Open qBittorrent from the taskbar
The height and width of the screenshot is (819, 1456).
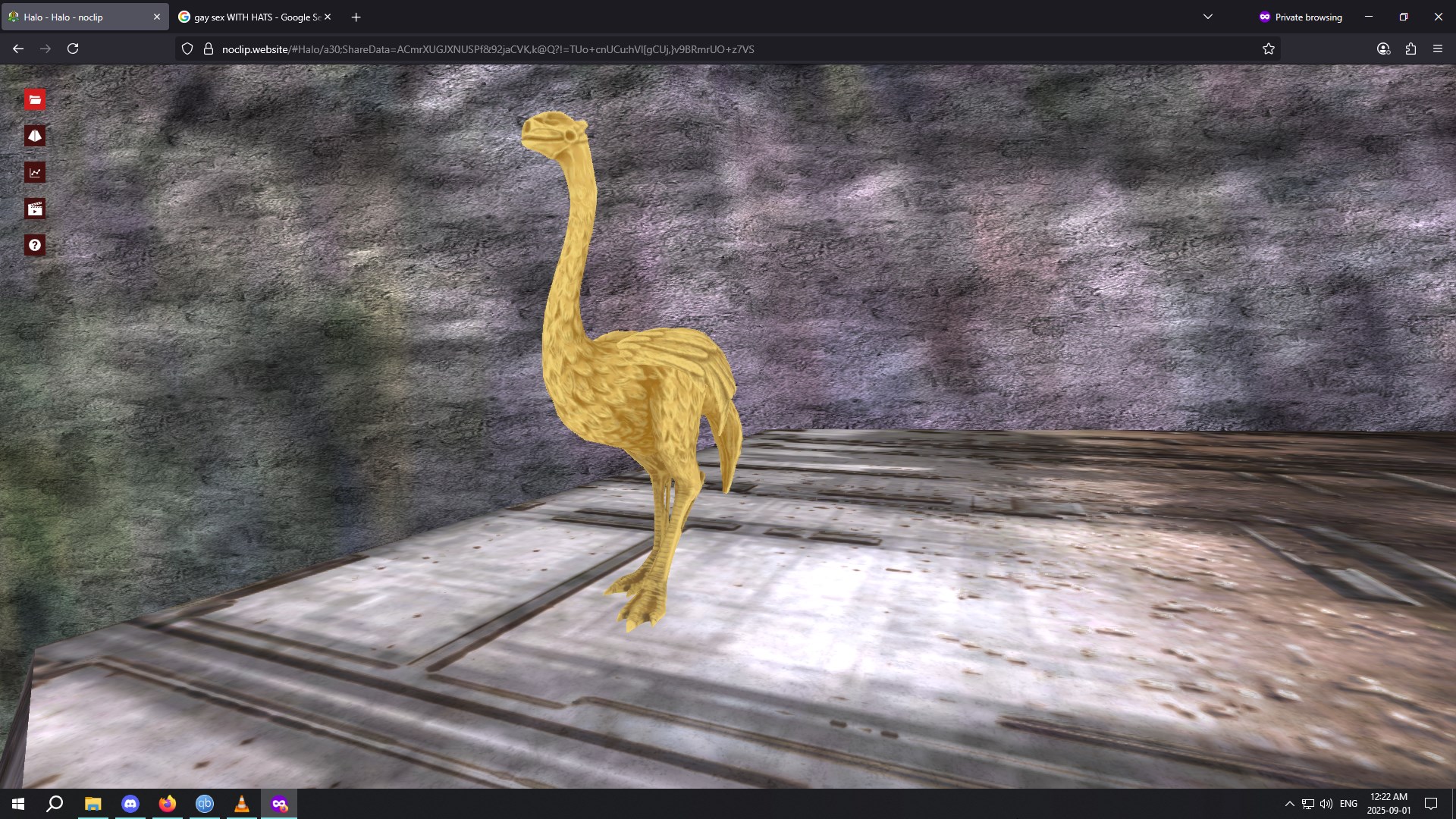click(205, 804)
